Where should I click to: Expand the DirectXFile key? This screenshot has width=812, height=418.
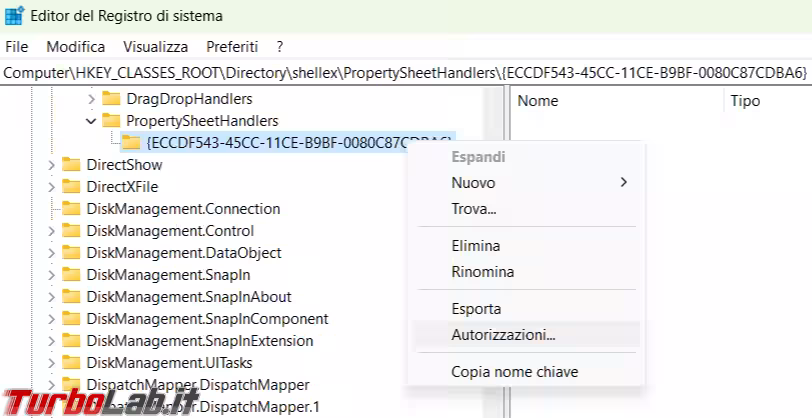coord(51,186)
